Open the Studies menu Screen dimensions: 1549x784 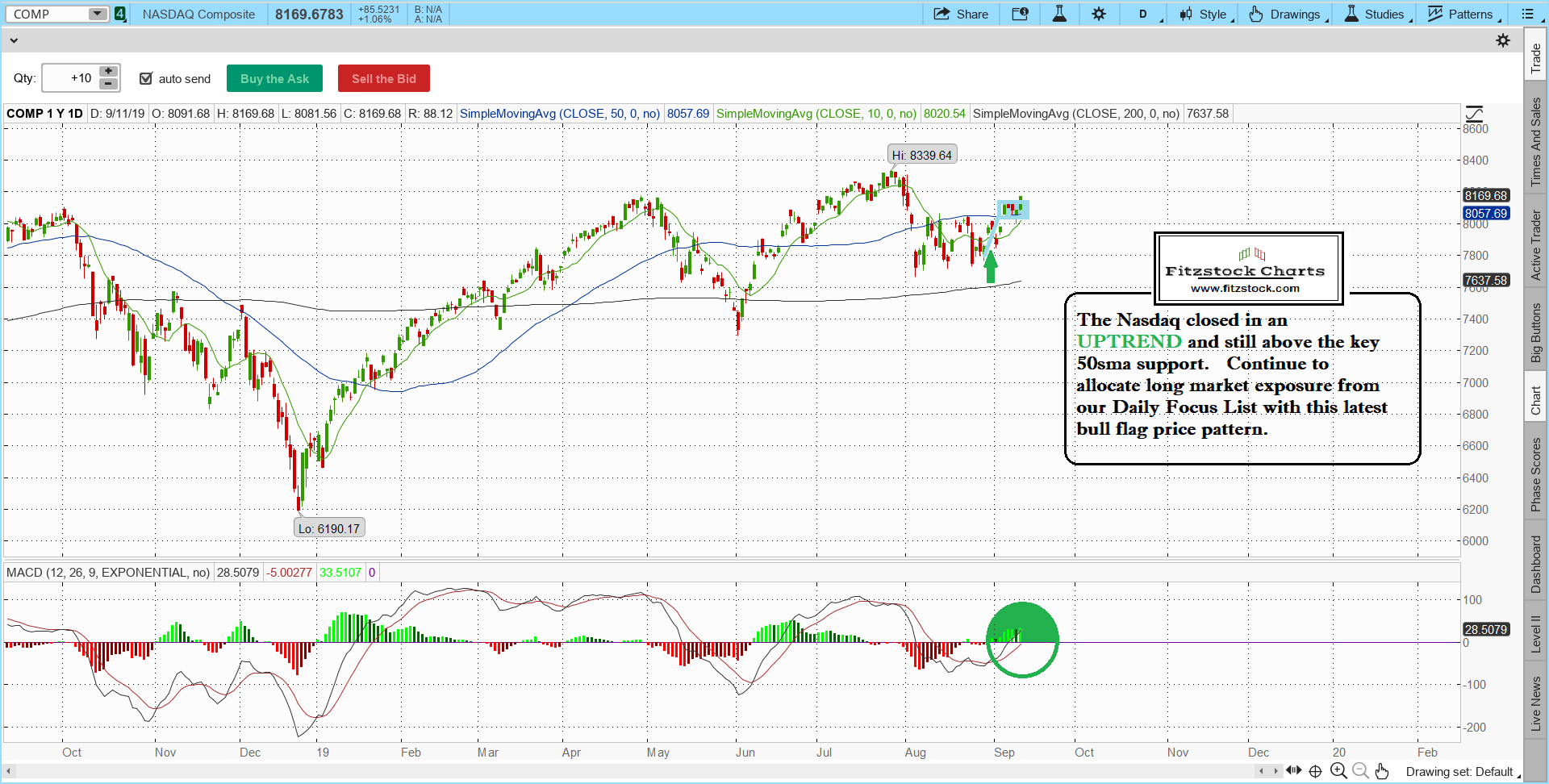pos(1378,14)
